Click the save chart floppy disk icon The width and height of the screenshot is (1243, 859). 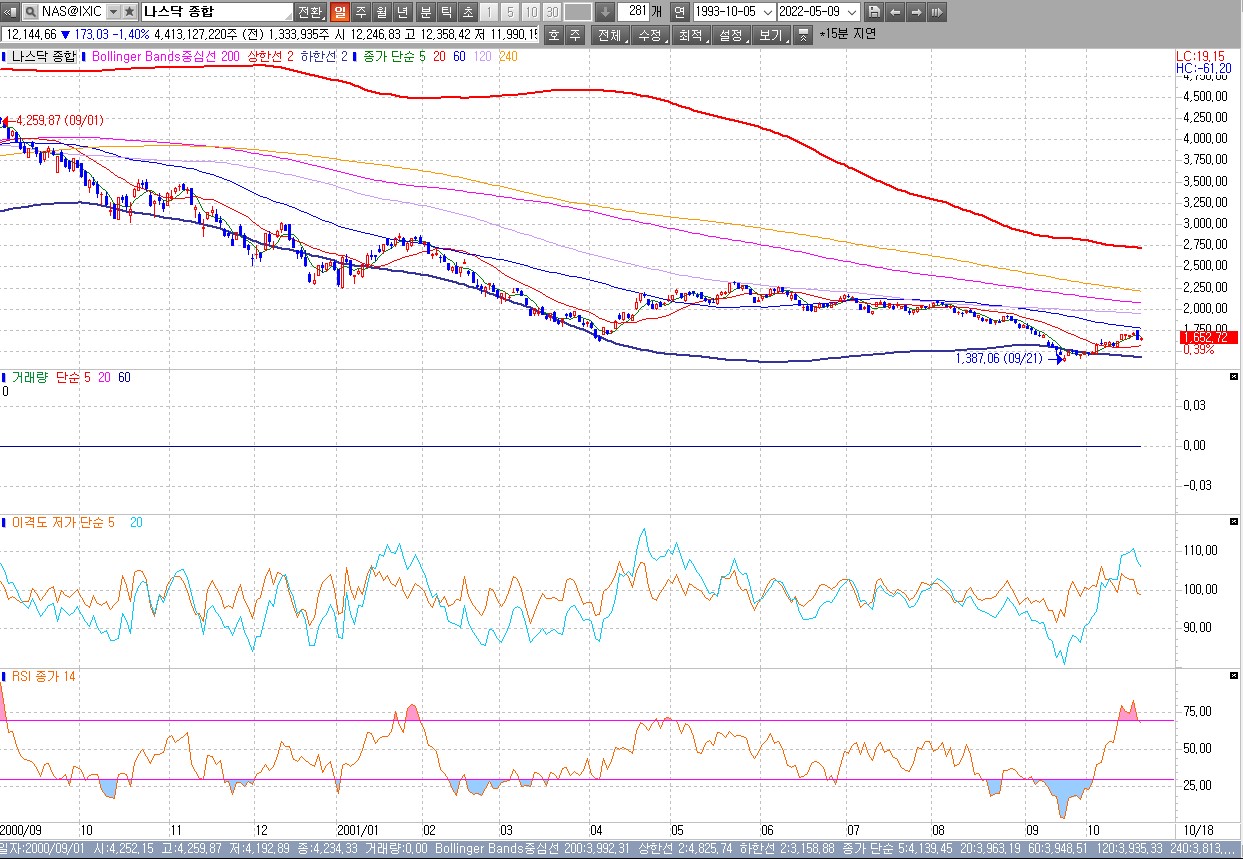tap(874, 12)
